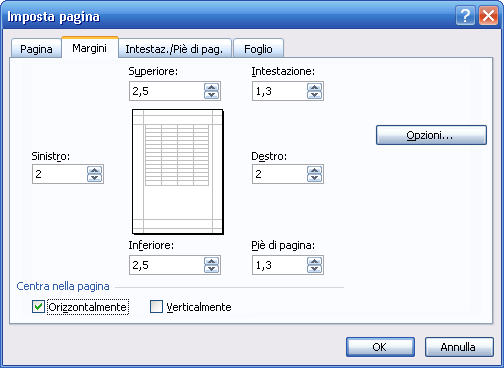Viewport: 504px width, 368px height.
Task: Uncheck the Orizzontalmente checkbox
Action: [x=38, y=307]
